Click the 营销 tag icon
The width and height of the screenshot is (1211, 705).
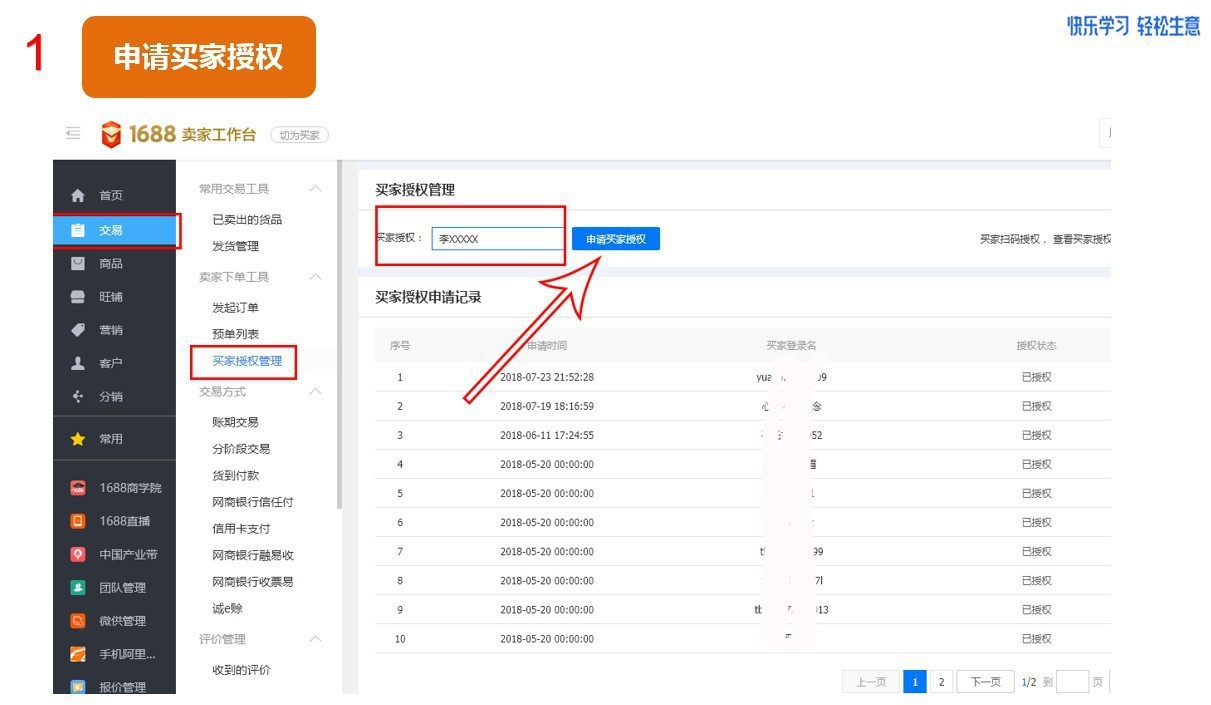click(78, 330)
